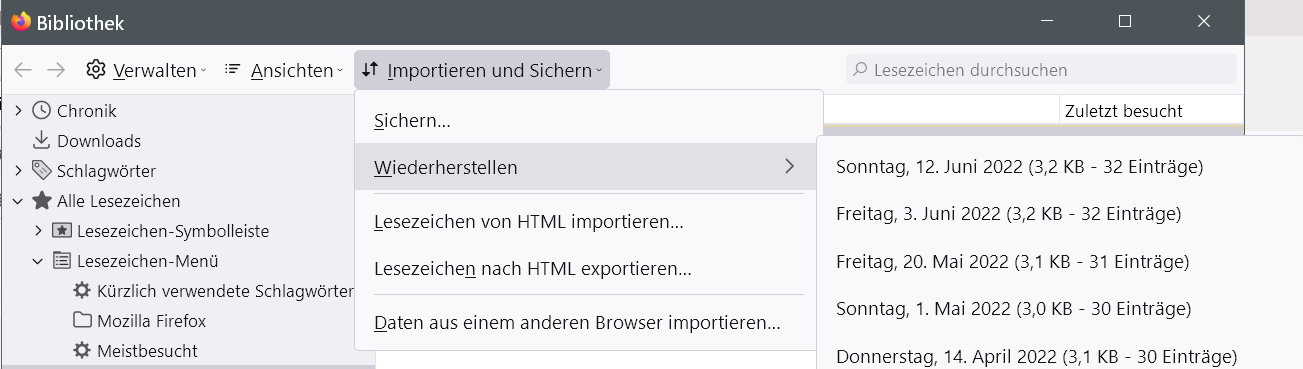
Task: Click the back arrow navigation icon
Action: (x=23, y=70)
